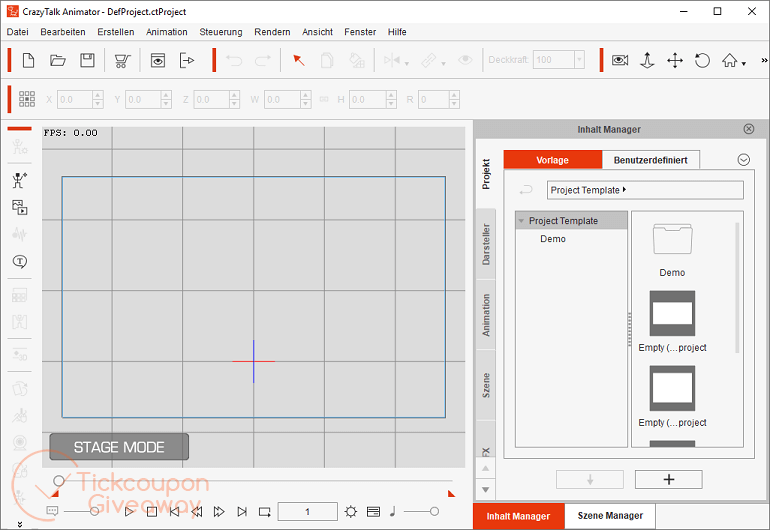Image resolution: width=770 pixels, height=530 pixels.
Task: Open an existing project folder icon
Action: pyautogui.click(x=58, y=60)
